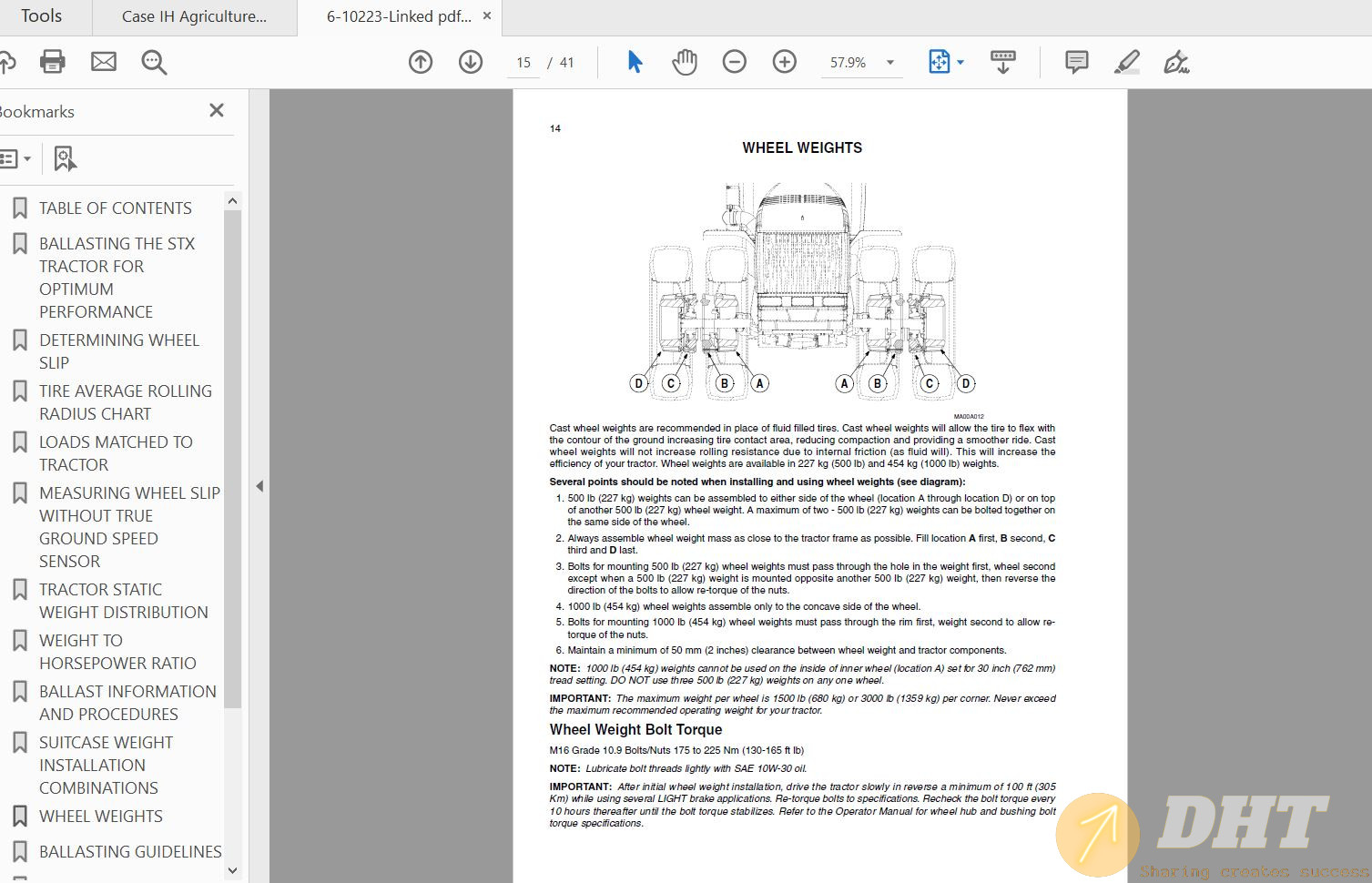Open the zoom level dropdown
Viewport: 1372px width, 883px height.
point(890,63)
